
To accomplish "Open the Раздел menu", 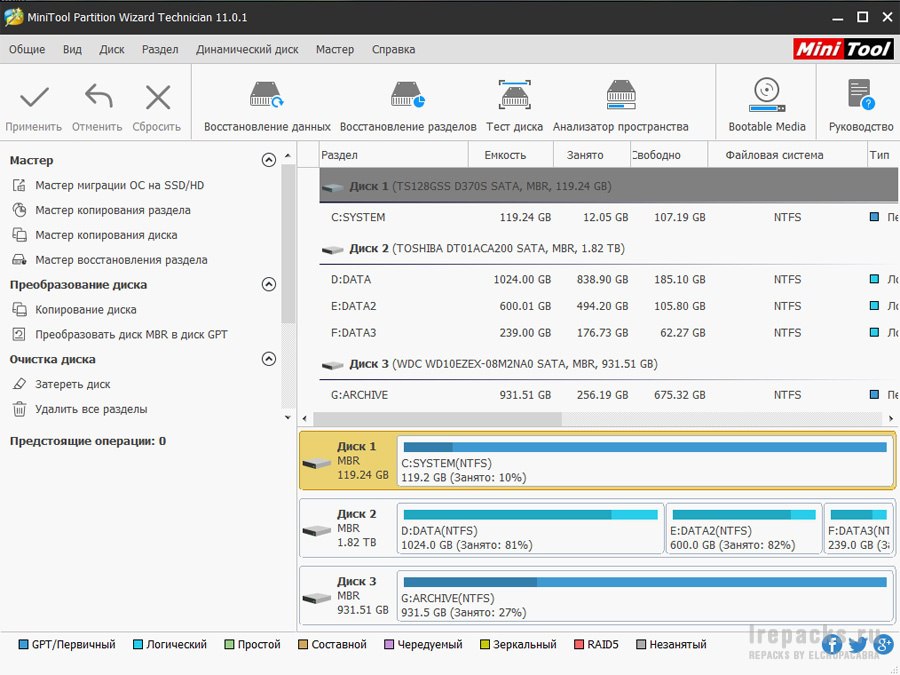I will [160, 49].
